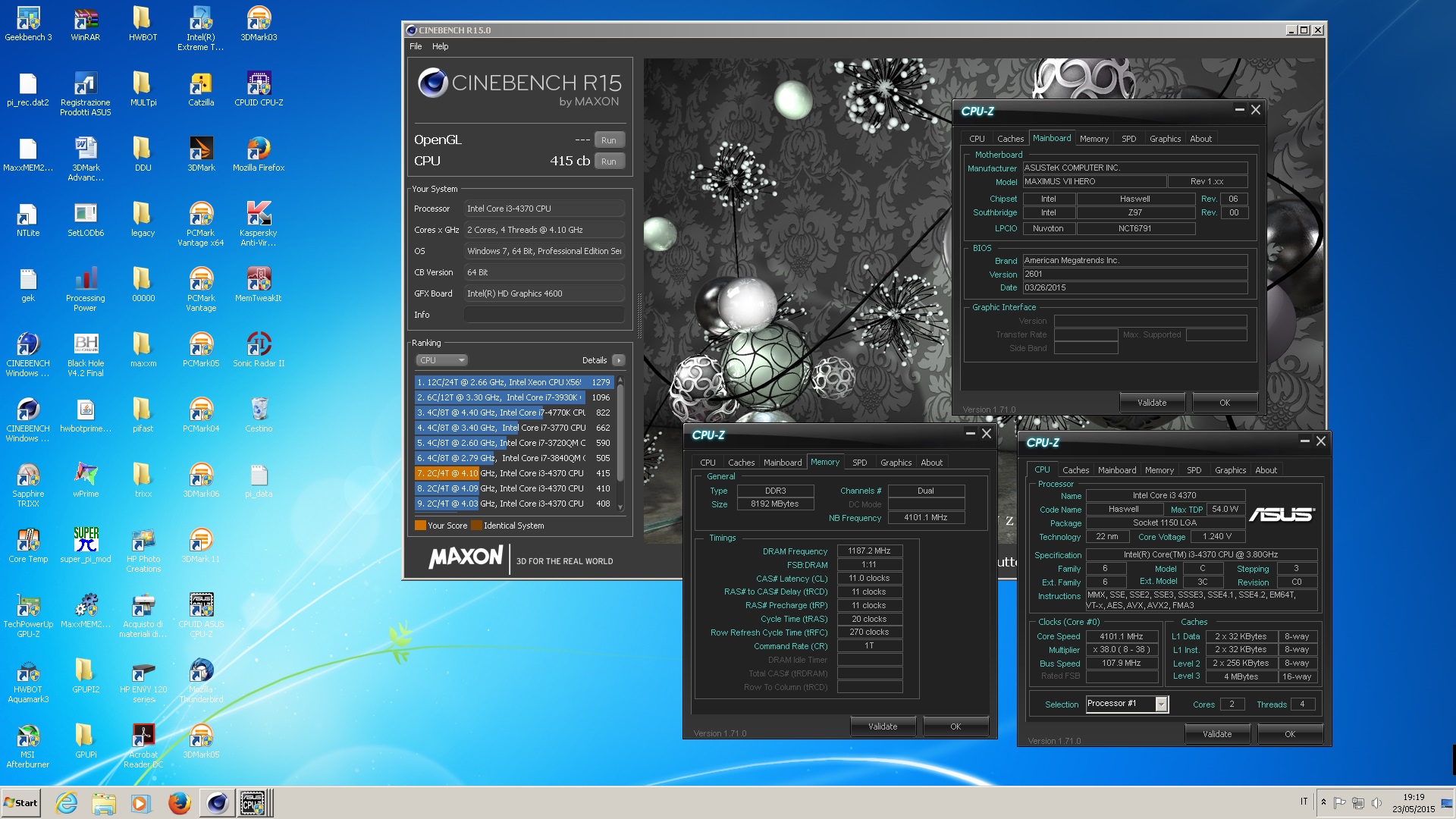Open the 3DMark03 desktop icon
The image size is (1456, 819).
(x=259, y=23)
